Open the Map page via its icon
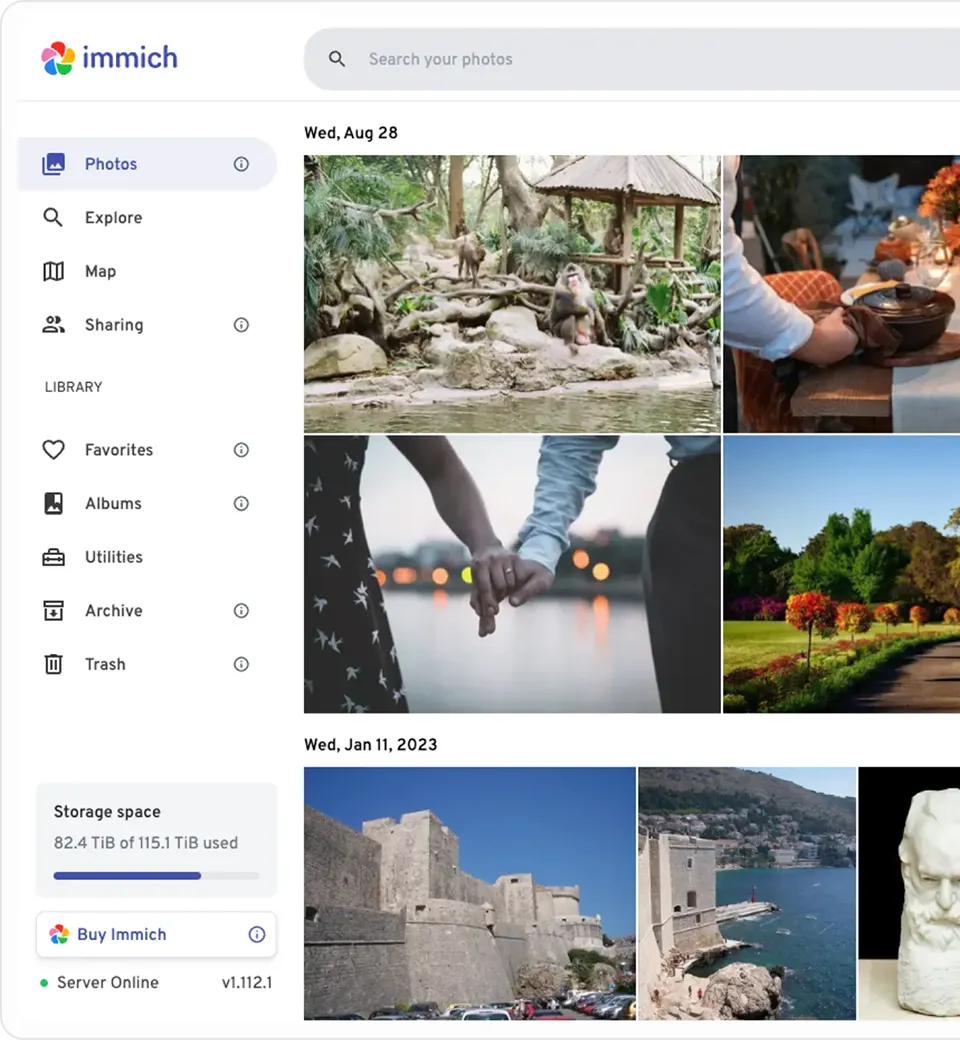The height and width of the screenshot is (1040, 960). click(x=53, y=271)
